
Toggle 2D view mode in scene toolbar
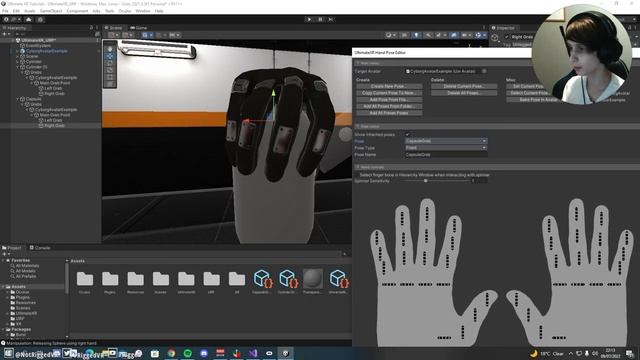(404, 35)
